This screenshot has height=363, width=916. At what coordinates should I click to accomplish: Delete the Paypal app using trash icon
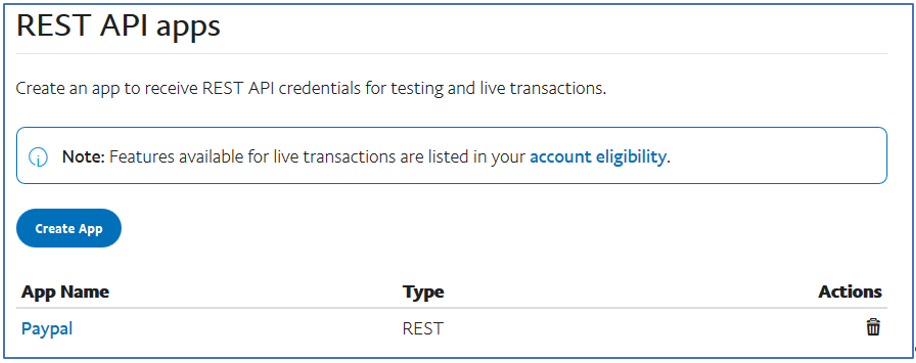(873, 327)
